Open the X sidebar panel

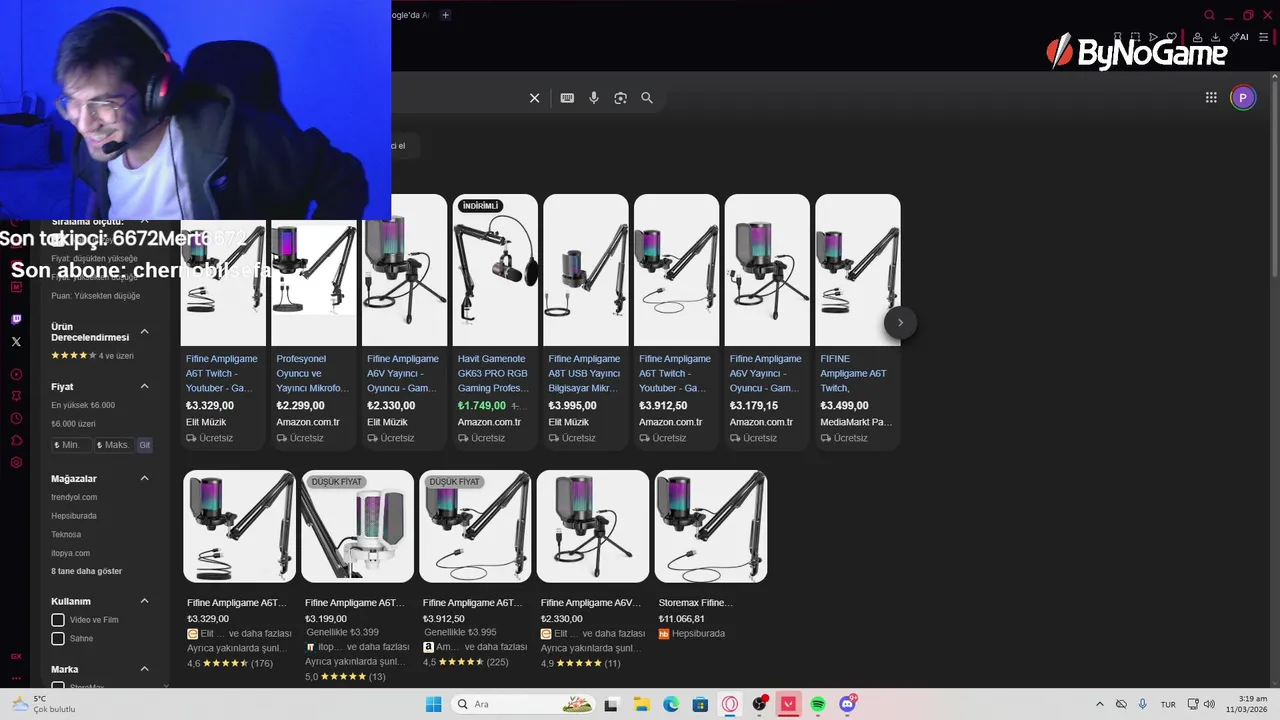click(16, 342)
